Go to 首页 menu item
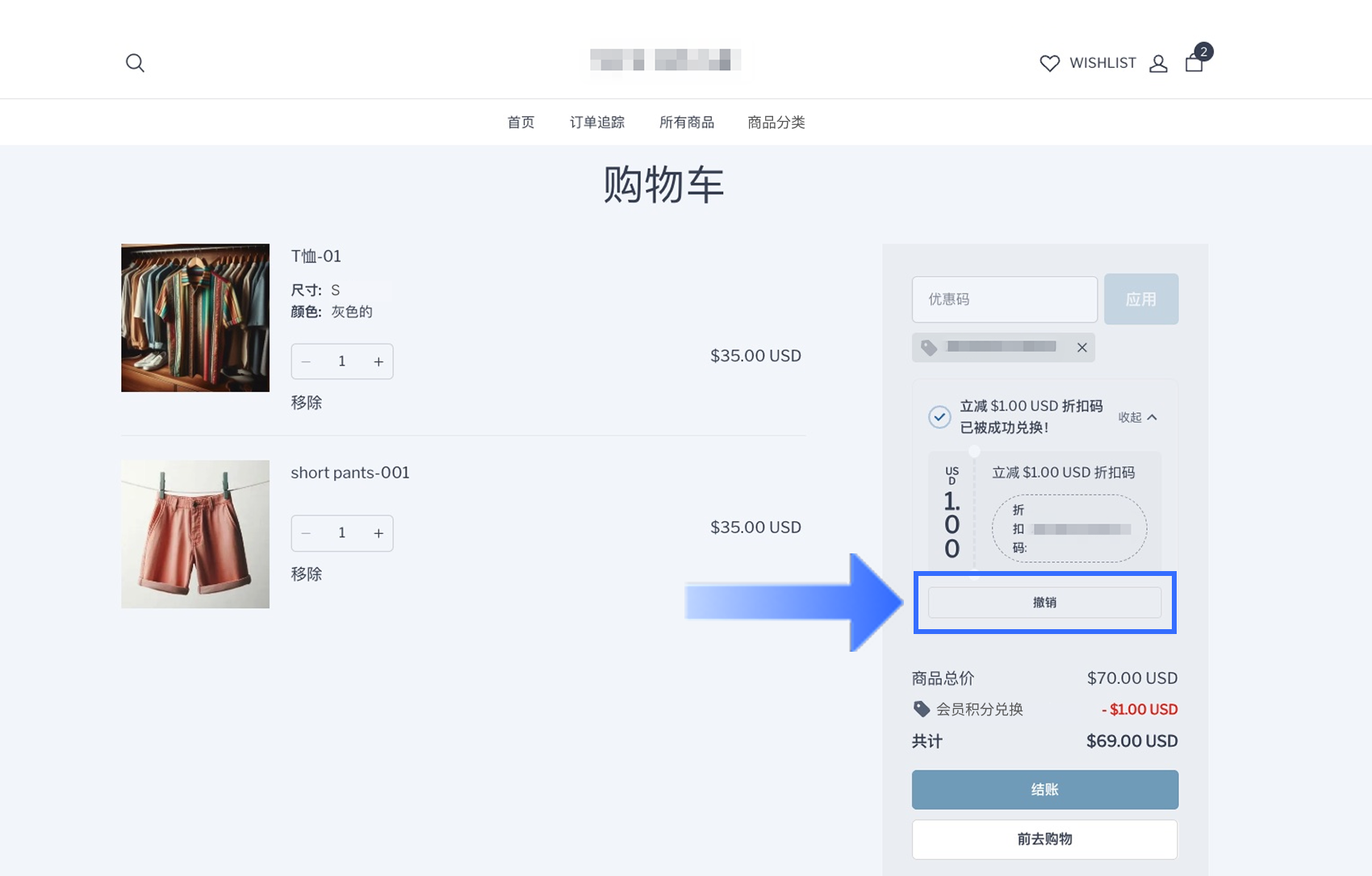This screenshot has height=876, width=1372. point(521,122)
